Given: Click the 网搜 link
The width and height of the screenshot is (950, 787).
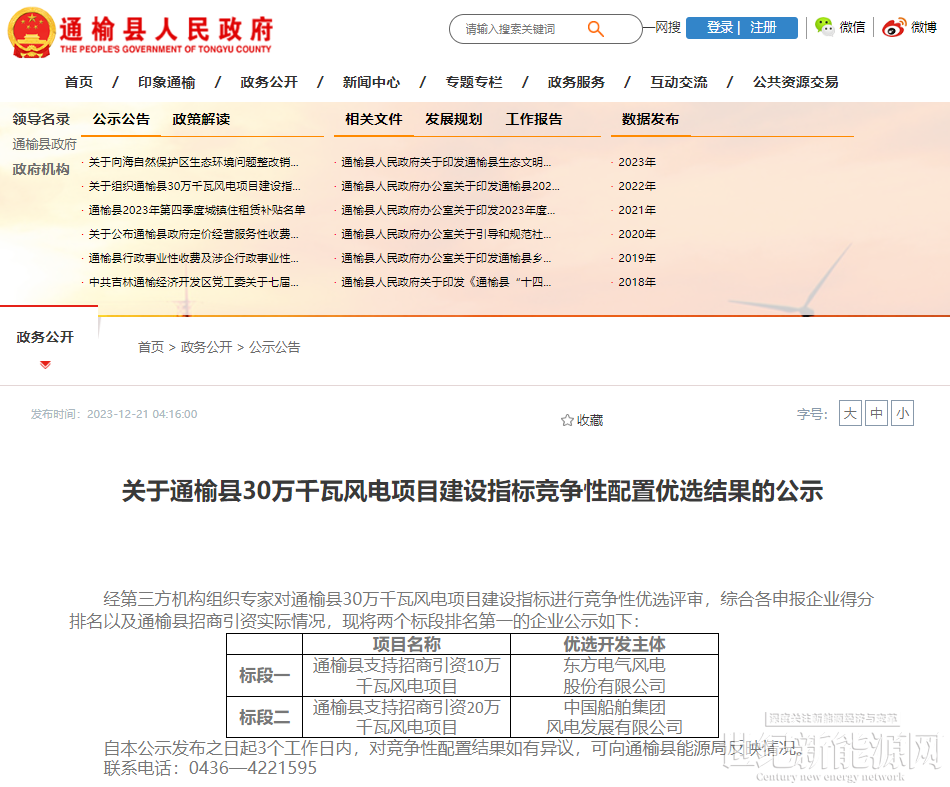Looking at the screenshot, I should pyautogui.click(x=668, y=27).
